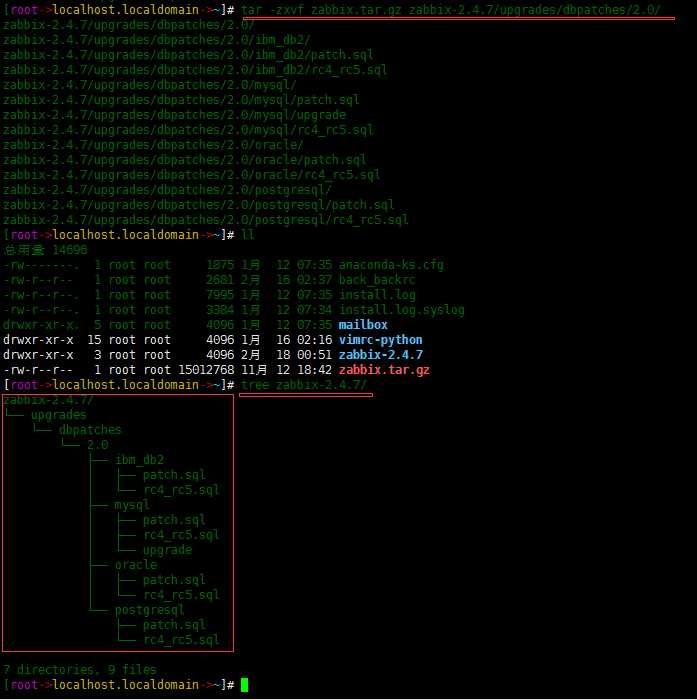
Task: Click the blue zabbix-2.4.7 directory name in listing
Action: pyautogui.click(x=380, y=355)
